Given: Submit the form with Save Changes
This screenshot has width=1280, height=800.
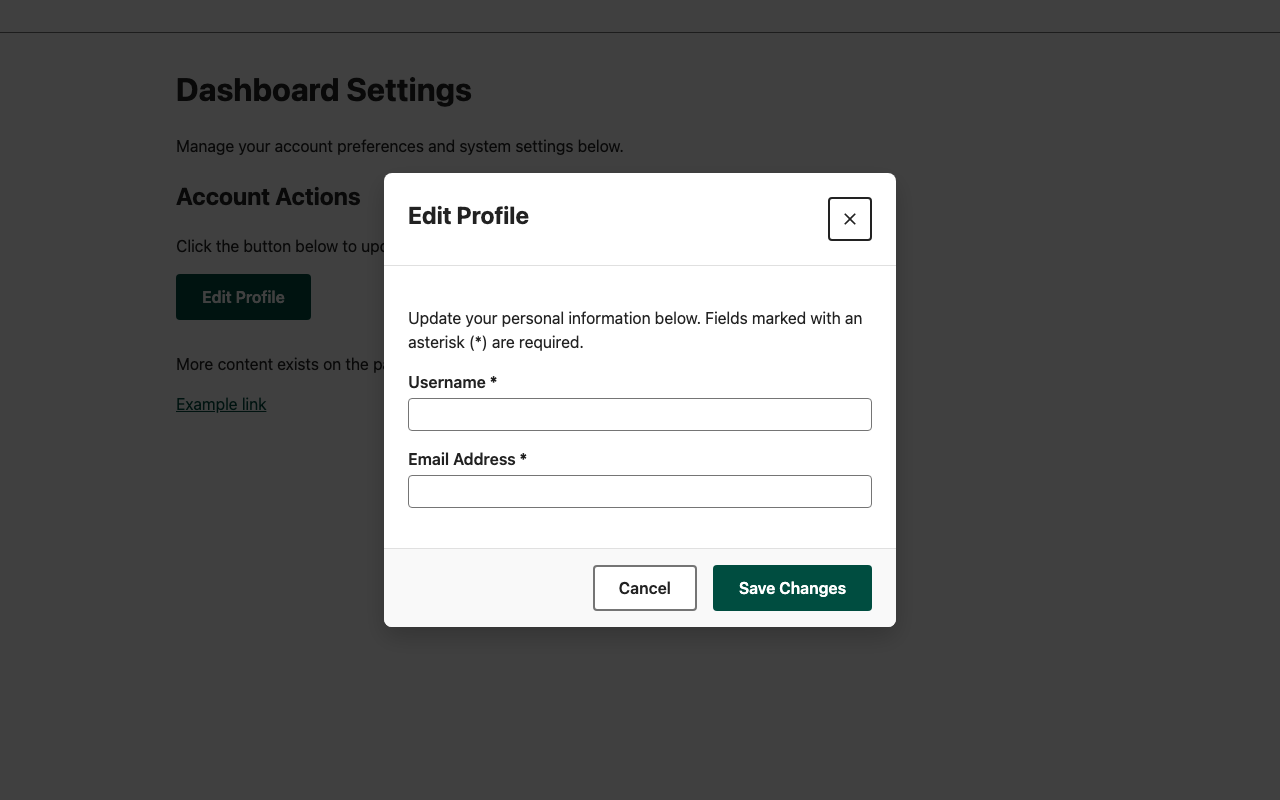Looking at the screenshot, I should 791,588.
